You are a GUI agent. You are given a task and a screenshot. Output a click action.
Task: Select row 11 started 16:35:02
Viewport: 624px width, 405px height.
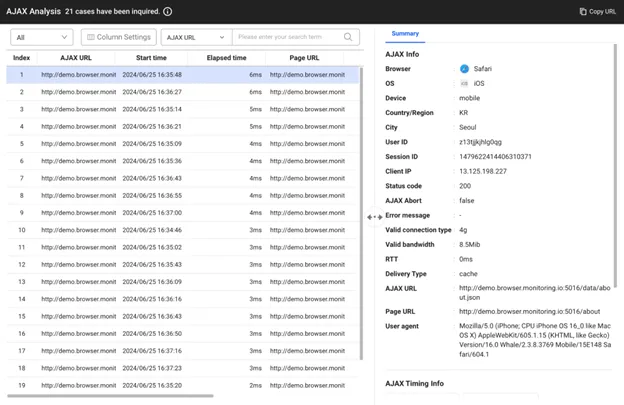coord(182,247)
